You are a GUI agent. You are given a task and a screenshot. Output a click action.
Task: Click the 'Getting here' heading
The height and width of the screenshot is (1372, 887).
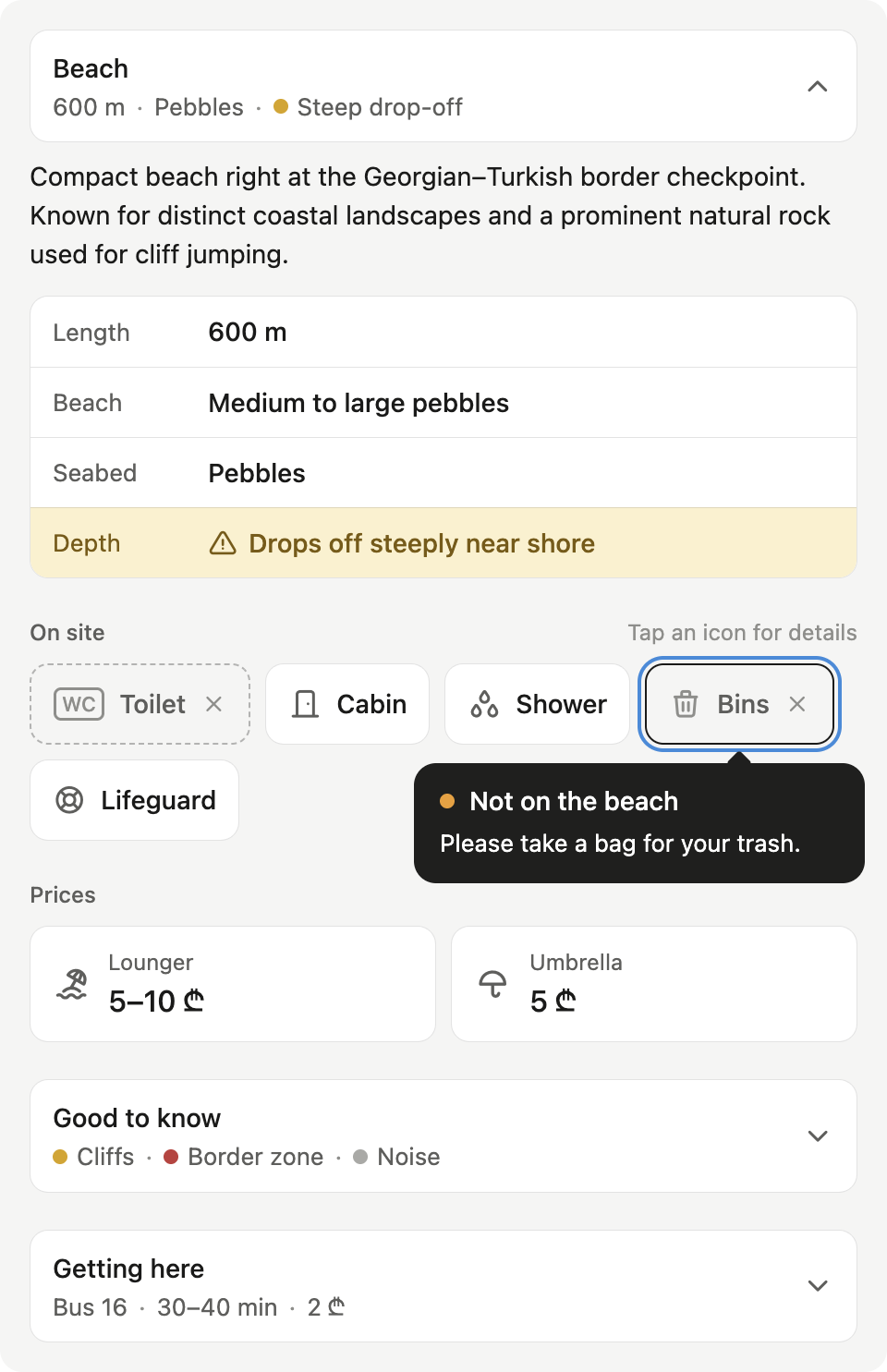pyautogui.click(x=128, y=1269)
